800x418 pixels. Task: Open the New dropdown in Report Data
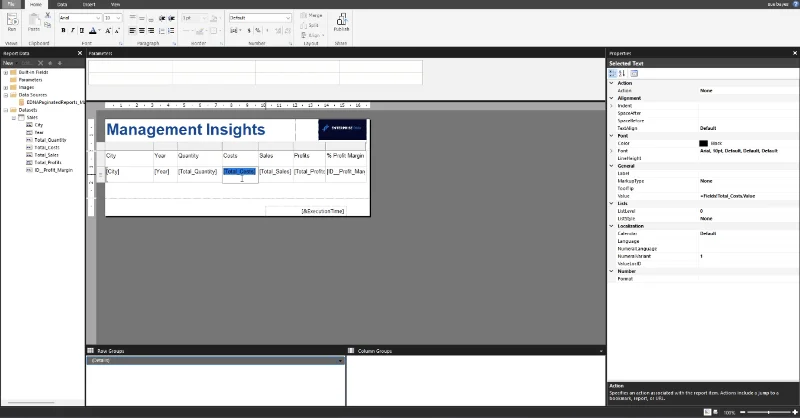10,63
